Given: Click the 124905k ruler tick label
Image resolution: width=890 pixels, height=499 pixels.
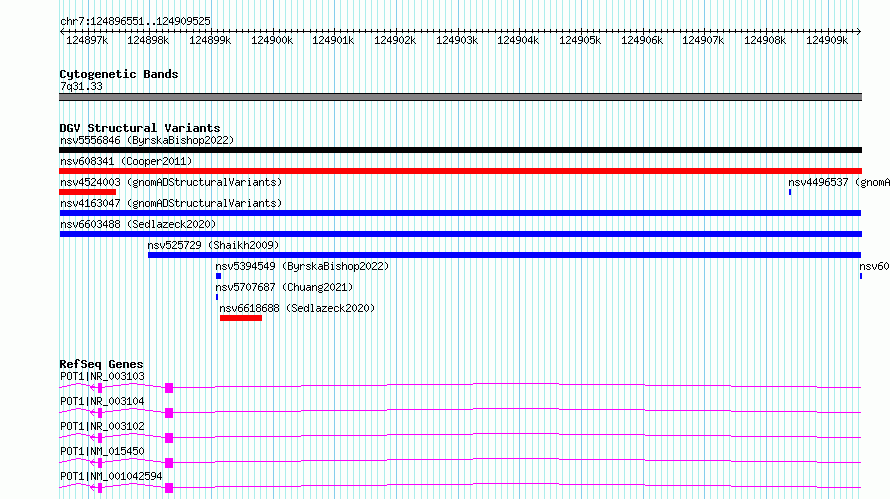Looking at the screenshot, I should pos(580,40).
